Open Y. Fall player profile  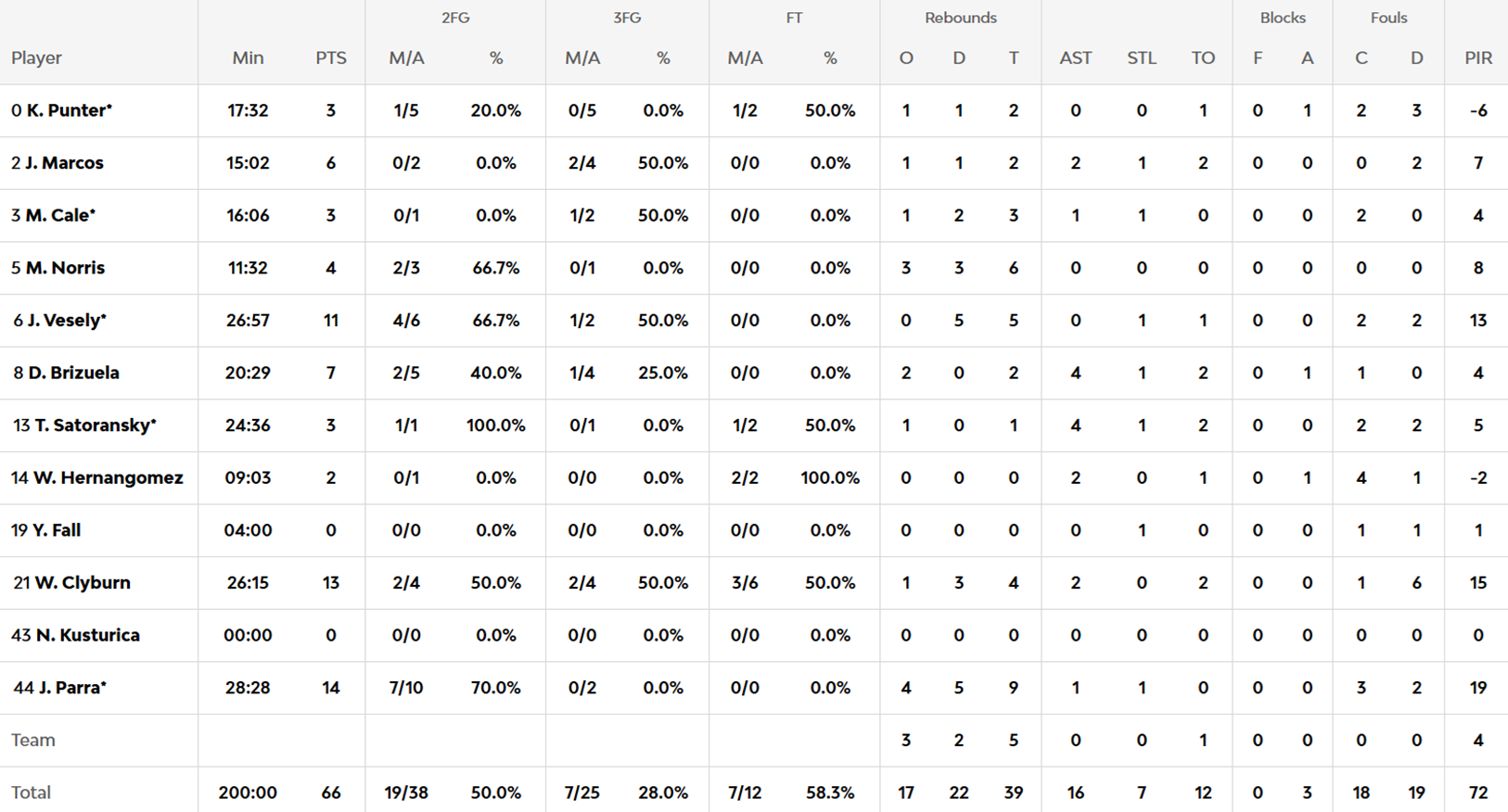(56, 530)
